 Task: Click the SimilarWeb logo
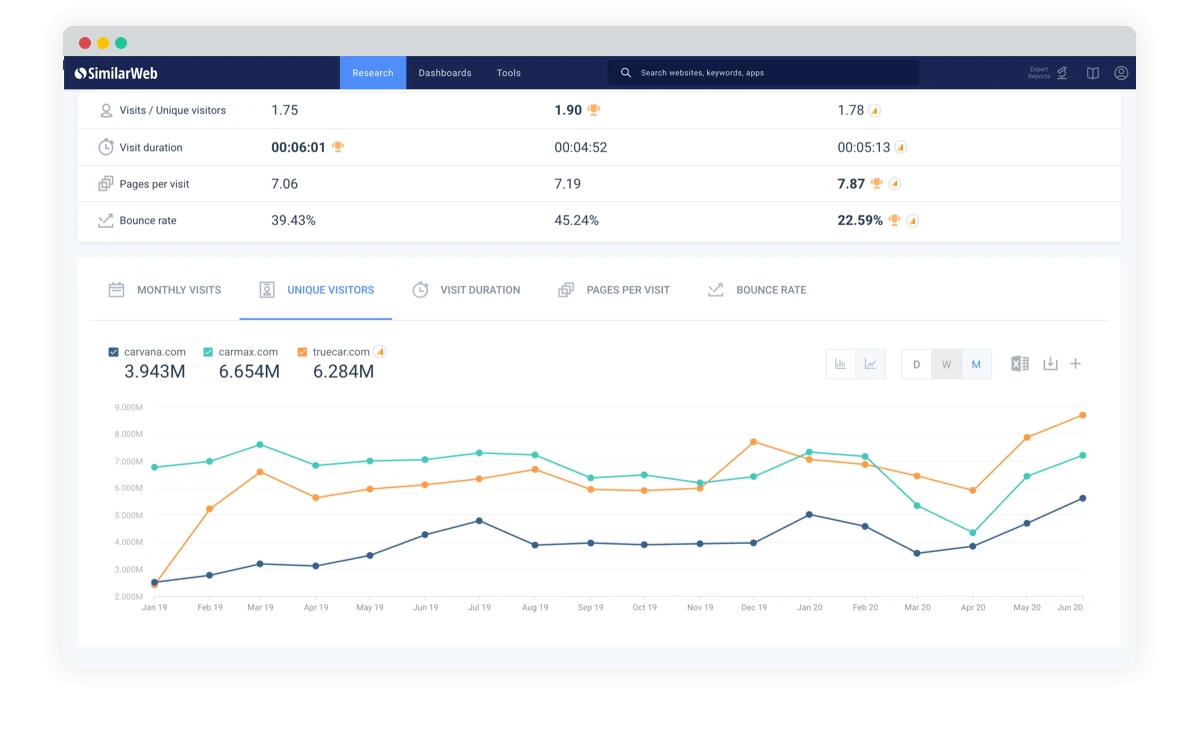116,73
